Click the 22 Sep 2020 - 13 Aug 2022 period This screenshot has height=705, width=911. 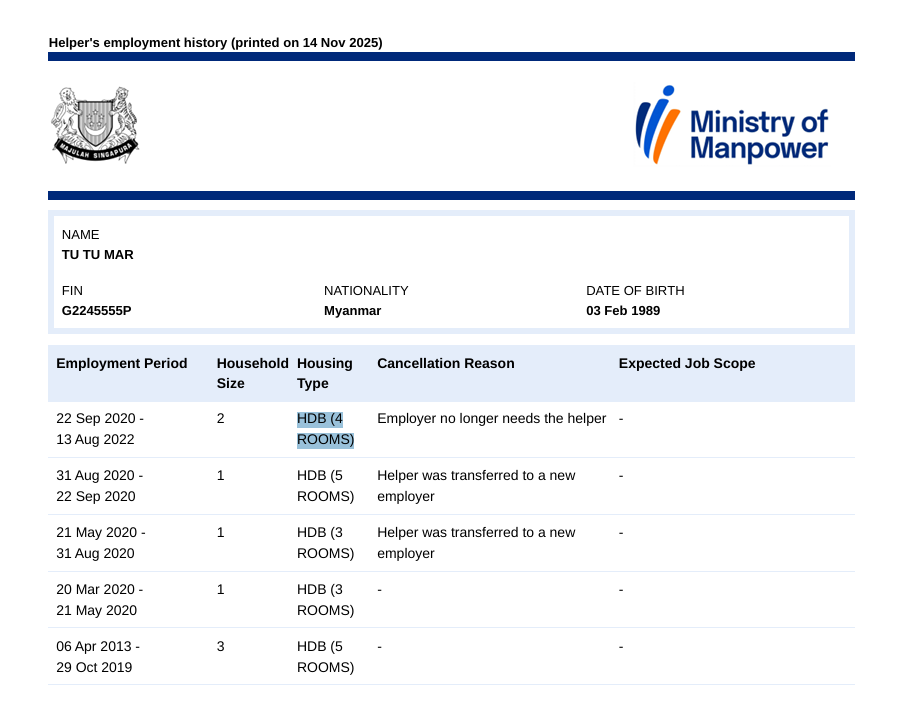pyautogui.click(x=100, y=429)
